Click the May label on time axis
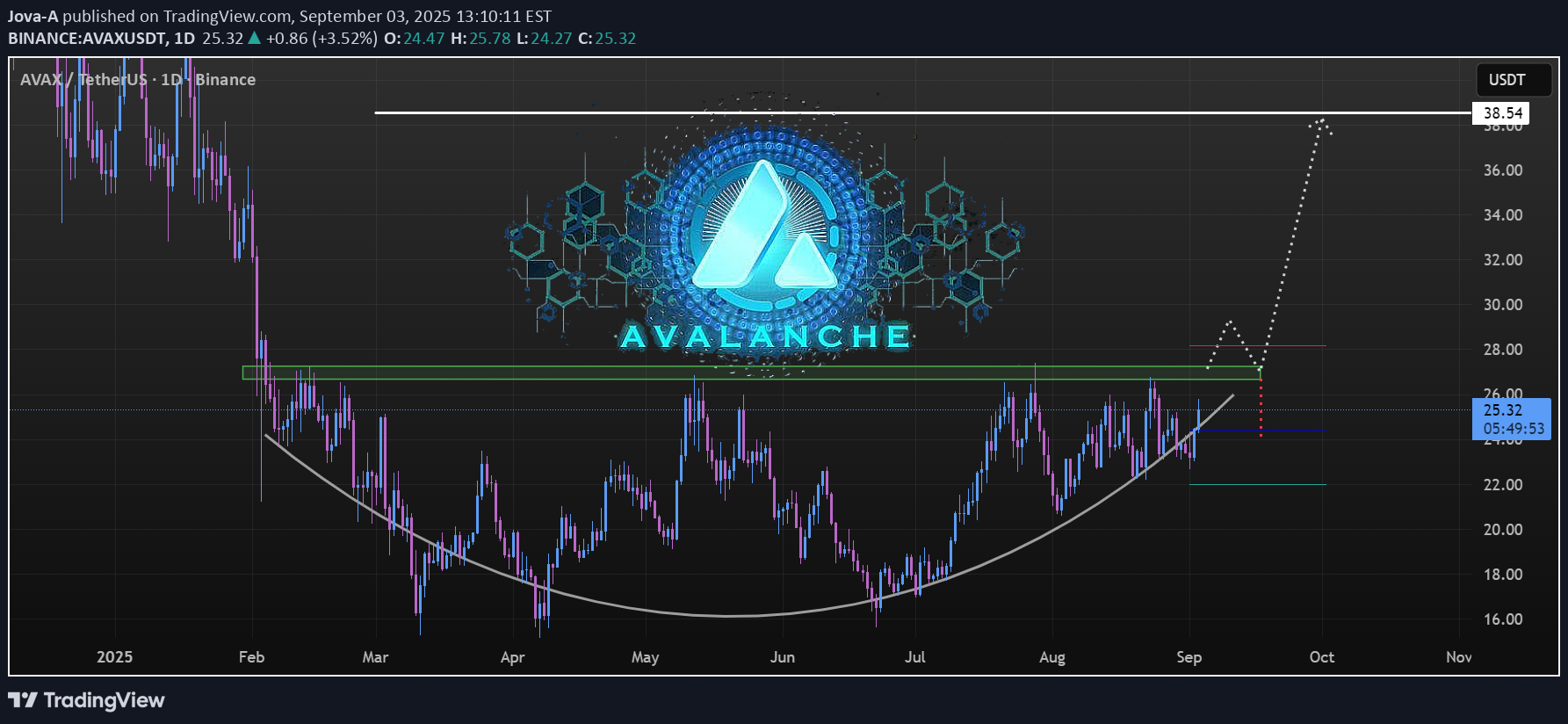Image resolution: width=1568 pixels, height=724 pixels. tap(645, 657)
